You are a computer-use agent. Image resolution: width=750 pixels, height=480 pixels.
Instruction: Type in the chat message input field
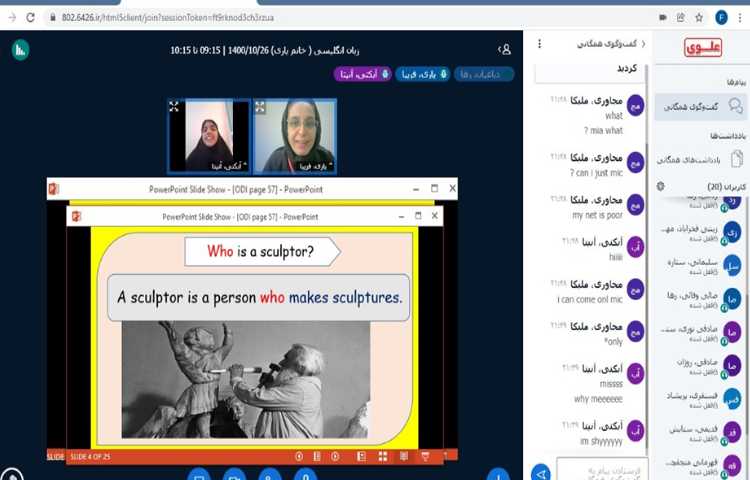click(601, 469)
